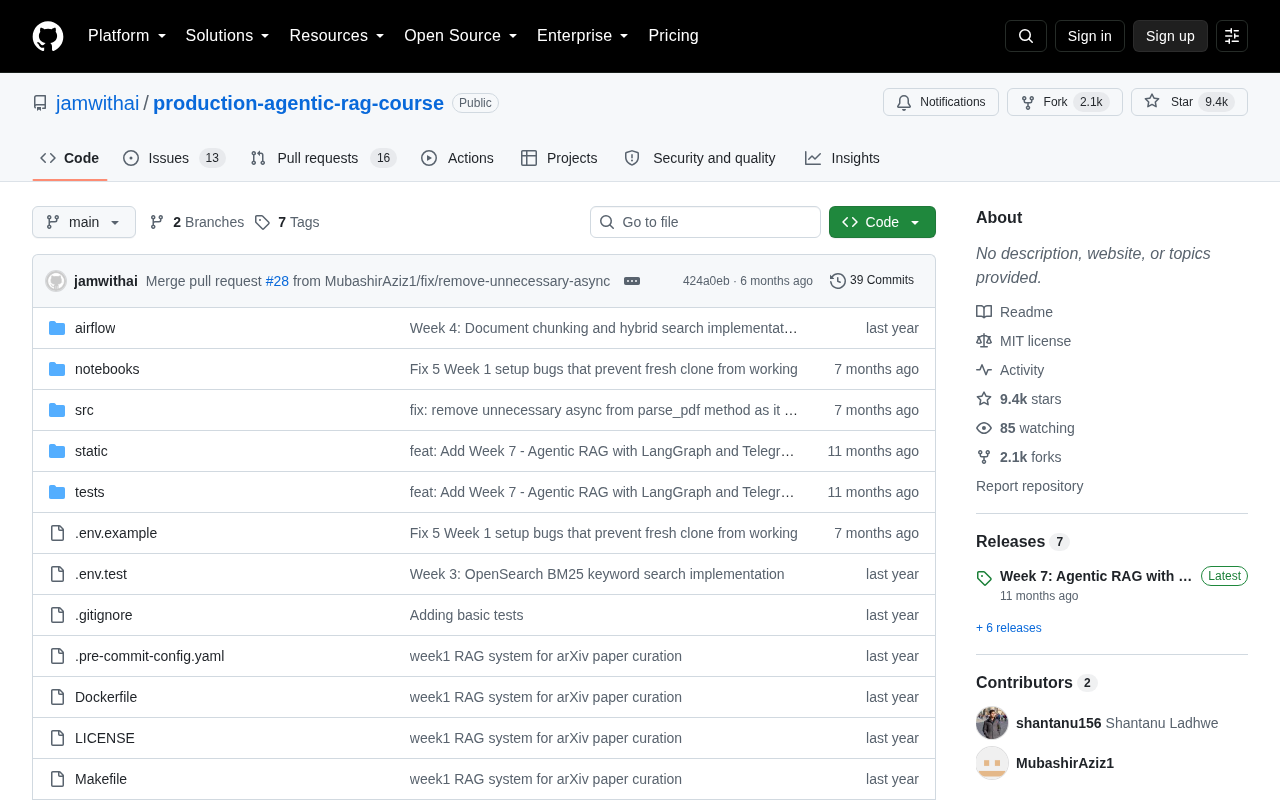Screen dimensions: 1280x800
Task: View the 2 Branches link
Action: pyautogui.click(x=197, y=222)
